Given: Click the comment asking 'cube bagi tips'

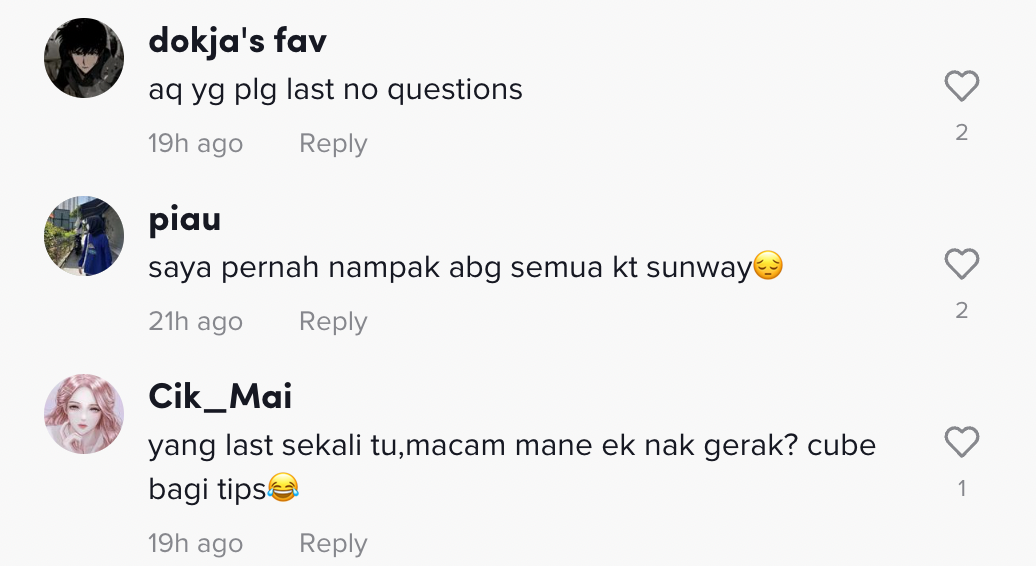Looking at the screenshot, I should tap(511, 467).
